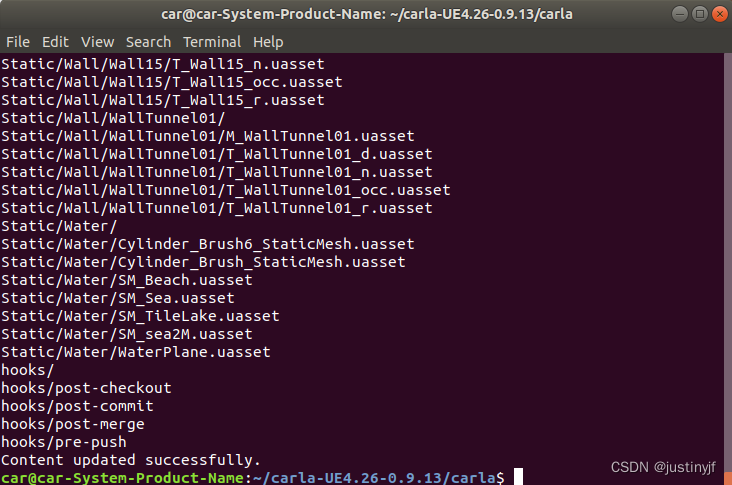The height and width of the screenshot is (485, 732).
Task: Click the hooks/pre-push output line
Action: 63,442
